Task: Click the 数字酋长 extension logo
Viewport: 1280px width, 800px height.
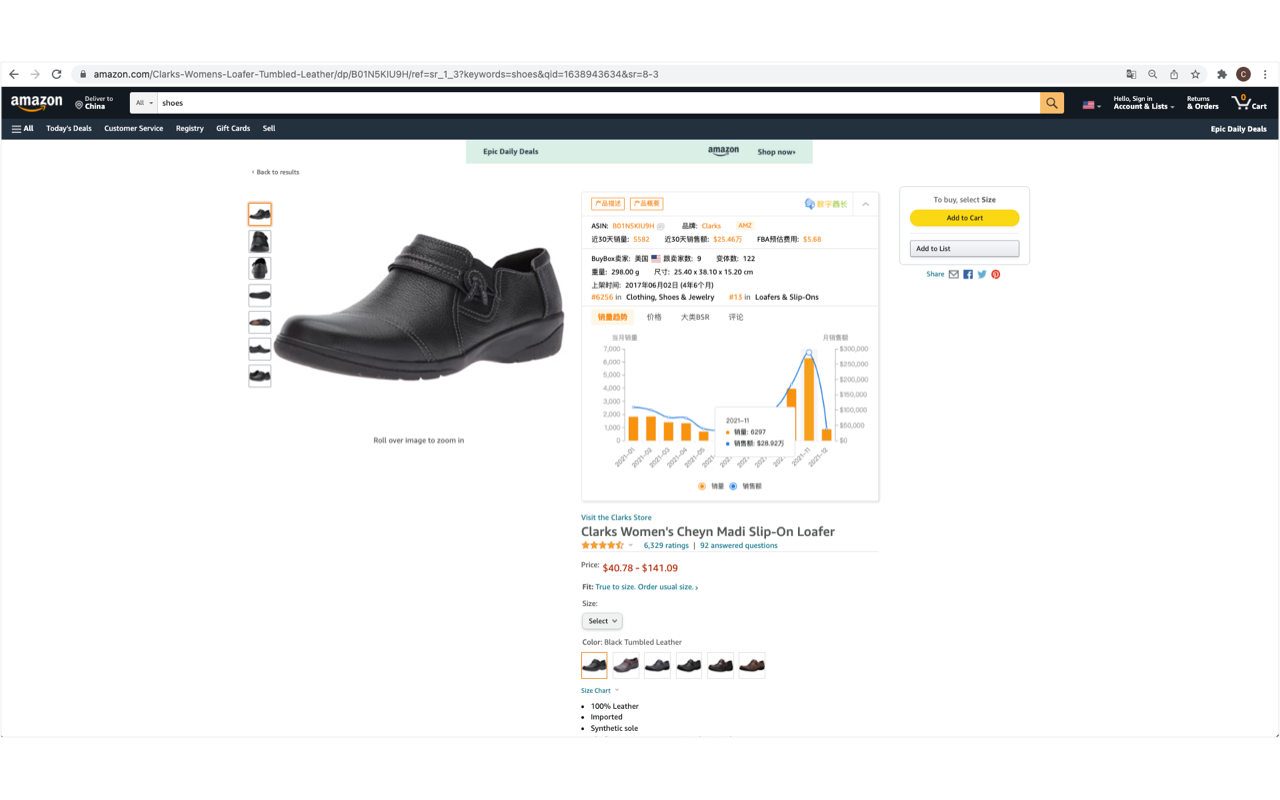Action: [x=826, y=204]
